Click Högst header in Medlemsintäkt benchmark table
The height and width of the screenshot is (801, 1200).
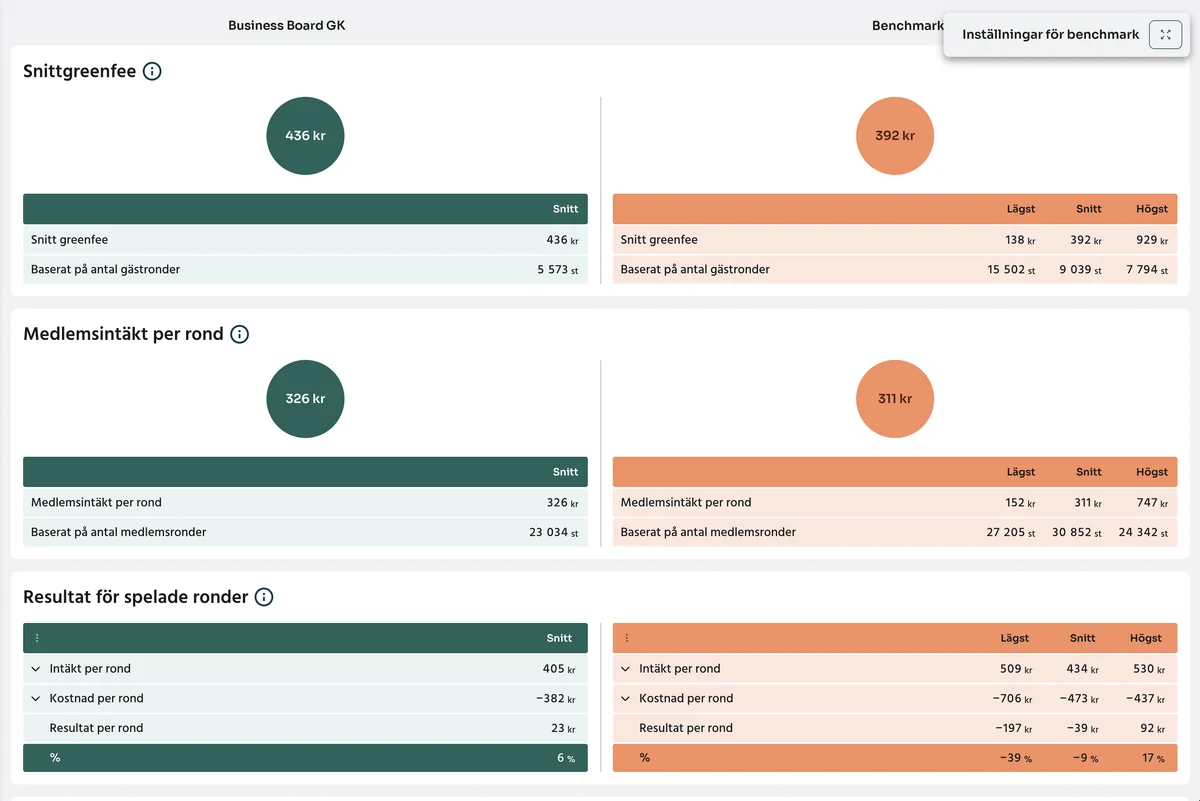[x=1152, y=472]
